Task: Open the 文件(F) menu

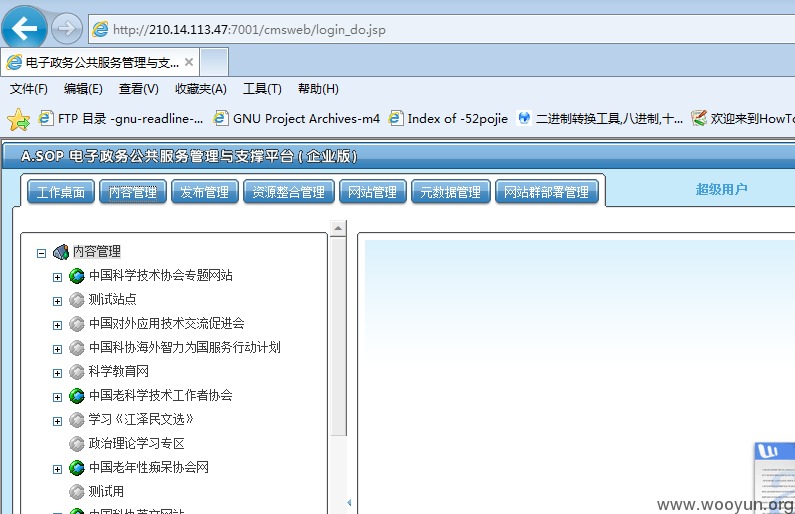Action: [29, 89]
